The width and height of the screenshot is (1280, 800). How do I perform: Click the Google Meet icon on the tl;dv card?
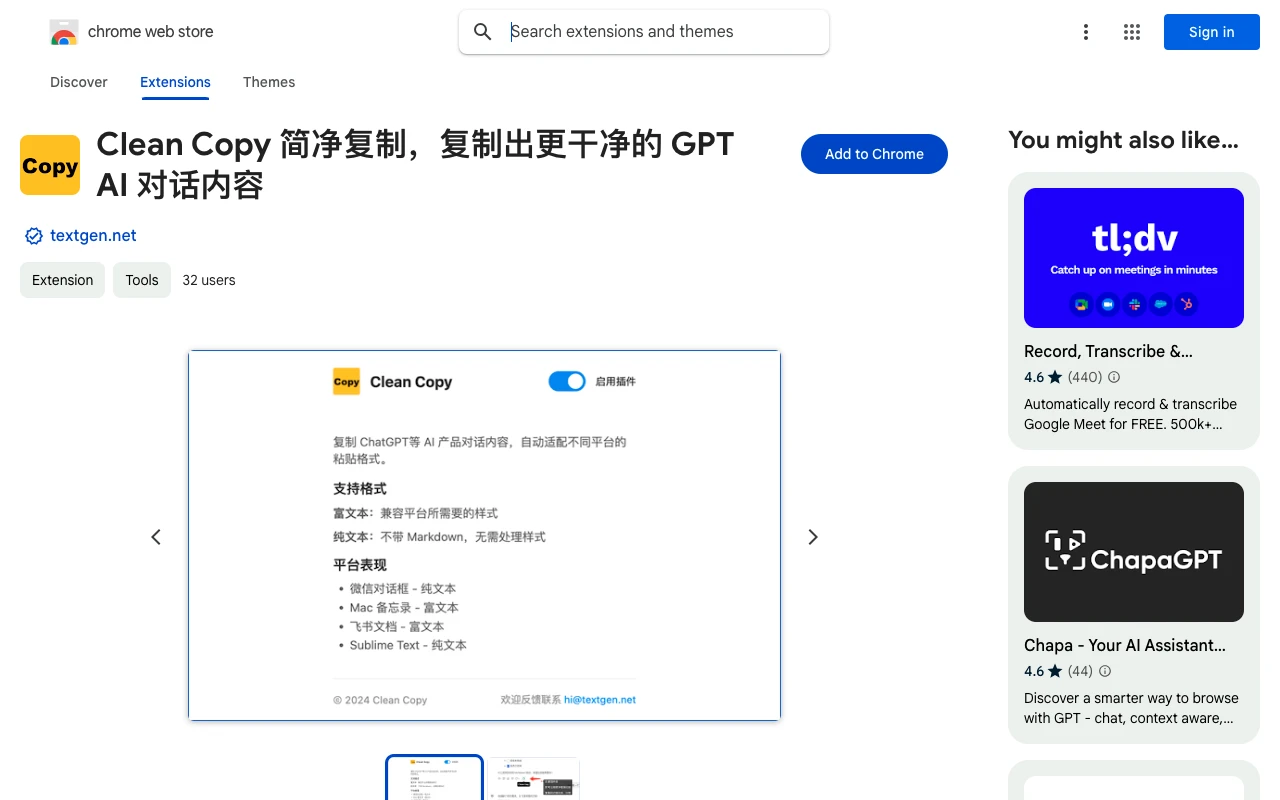[1081, 304]
